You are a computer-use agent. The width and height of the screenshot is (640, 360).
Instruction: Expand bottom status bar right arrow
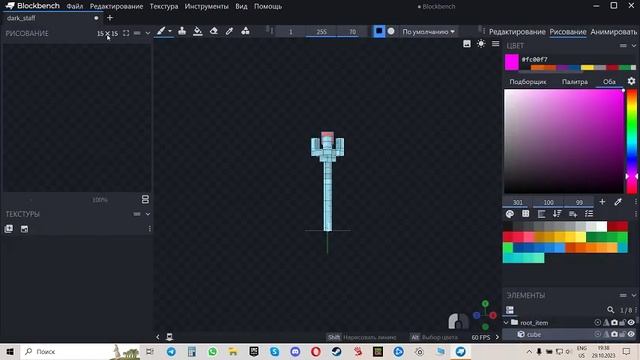(497, 337)
